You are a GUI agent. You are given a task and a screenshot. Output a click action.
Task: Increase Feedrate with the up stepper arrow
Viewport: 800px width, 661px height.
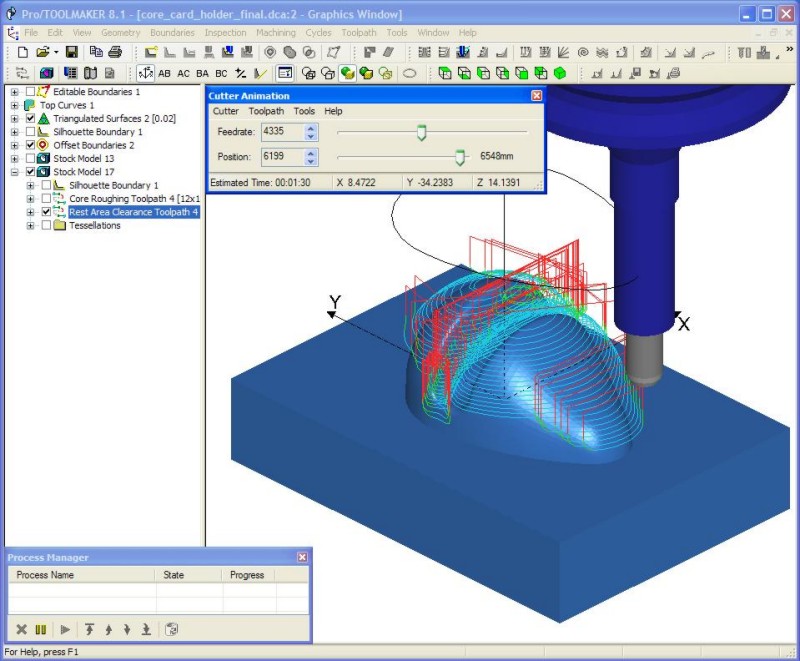pos(311,128)
